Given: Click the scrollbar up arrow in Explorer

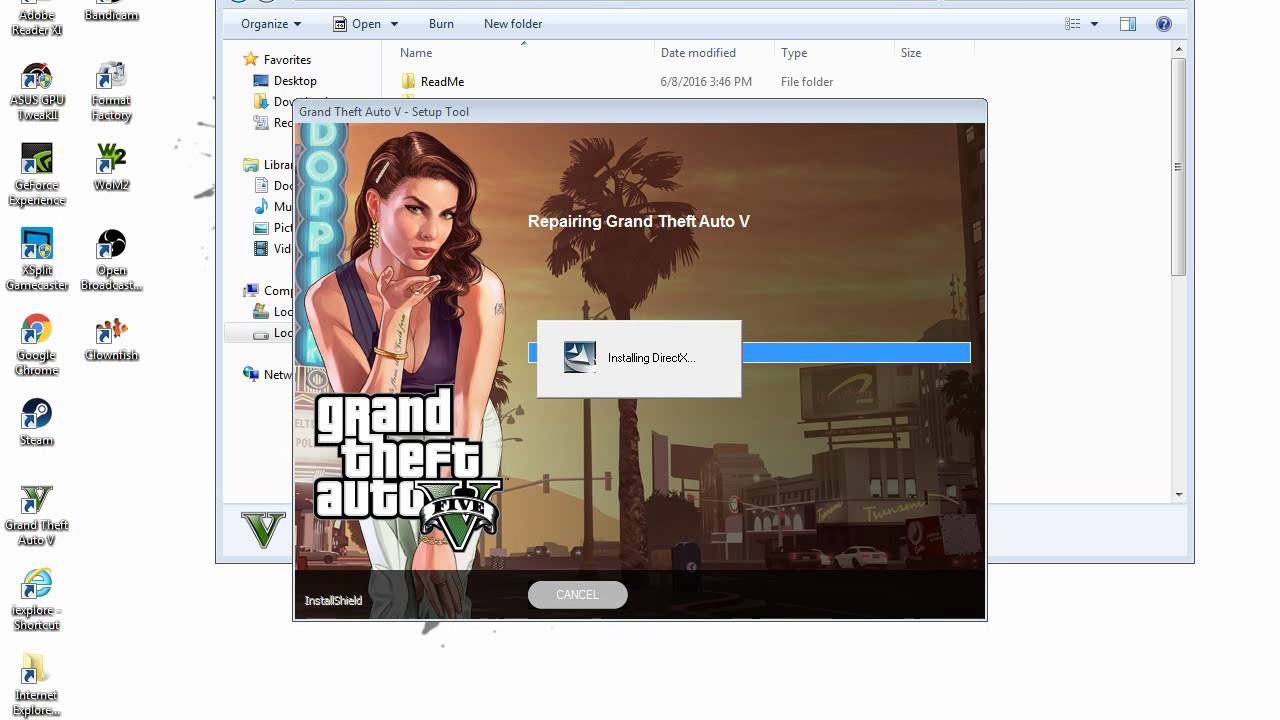Looking at the screenshot, I should (x=1179, y=50).
